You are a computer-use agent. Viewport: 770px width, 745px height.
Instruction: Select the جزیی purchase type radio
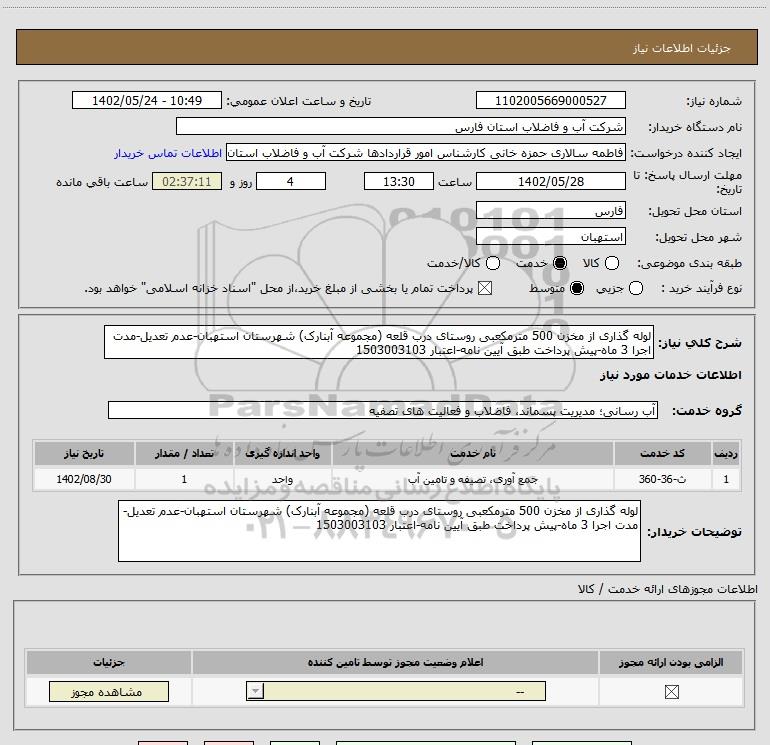pos(636,288)
